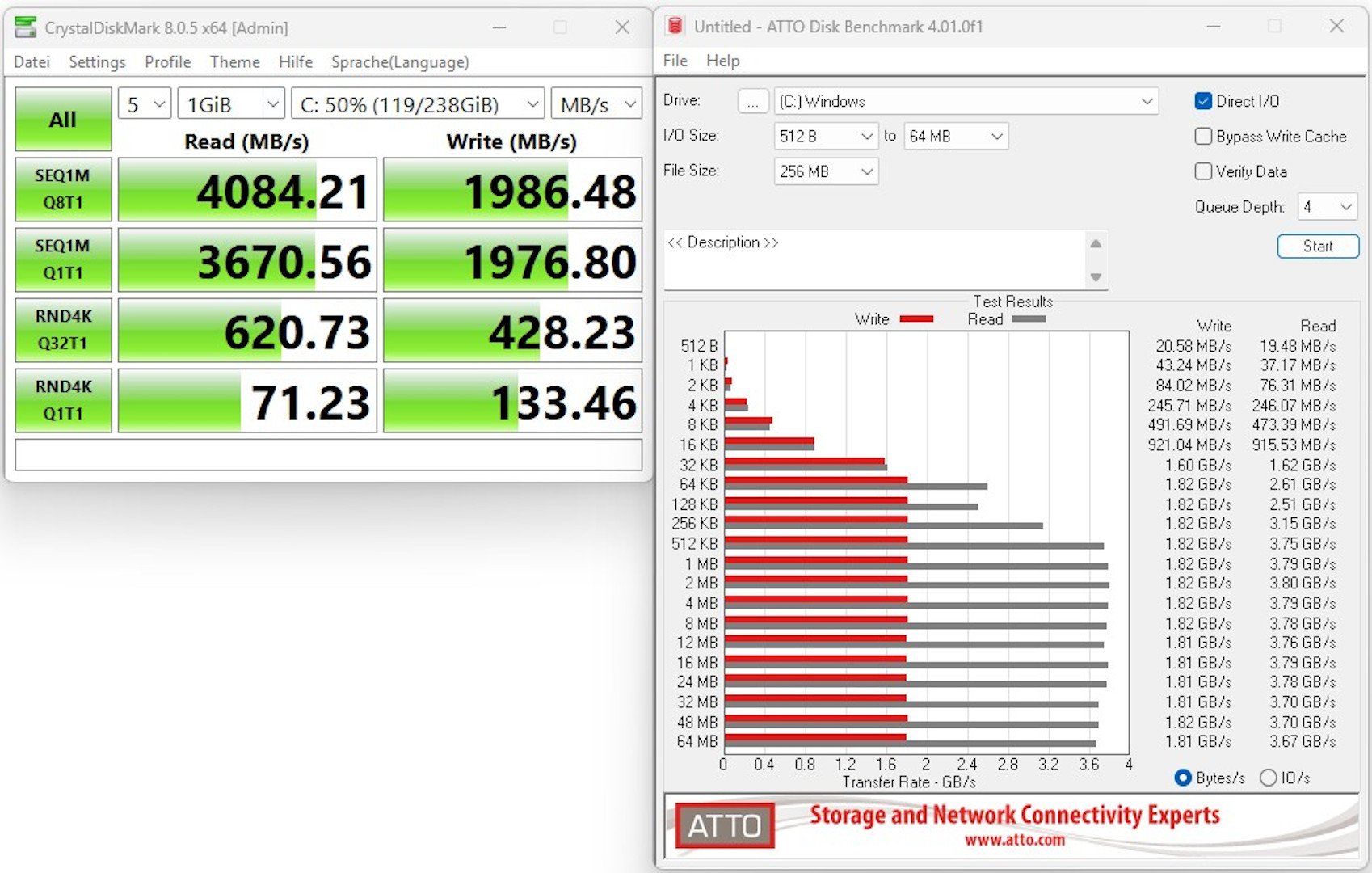This screenshot has width=1372, height=873.
Task: Click the green All button
Action: [x=63, y=119]
